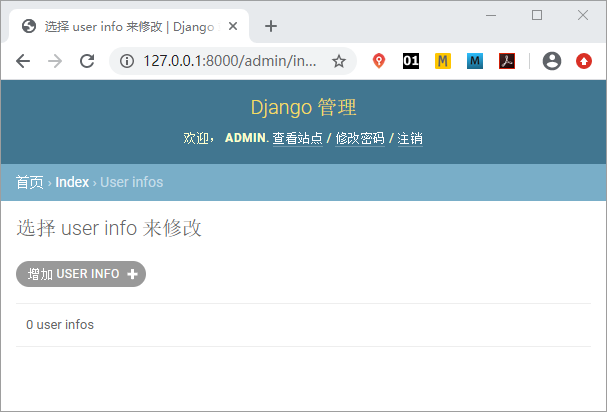Open a new tab with plus button
The height and width of the screenshot is (412, 607).
[271, 26]
